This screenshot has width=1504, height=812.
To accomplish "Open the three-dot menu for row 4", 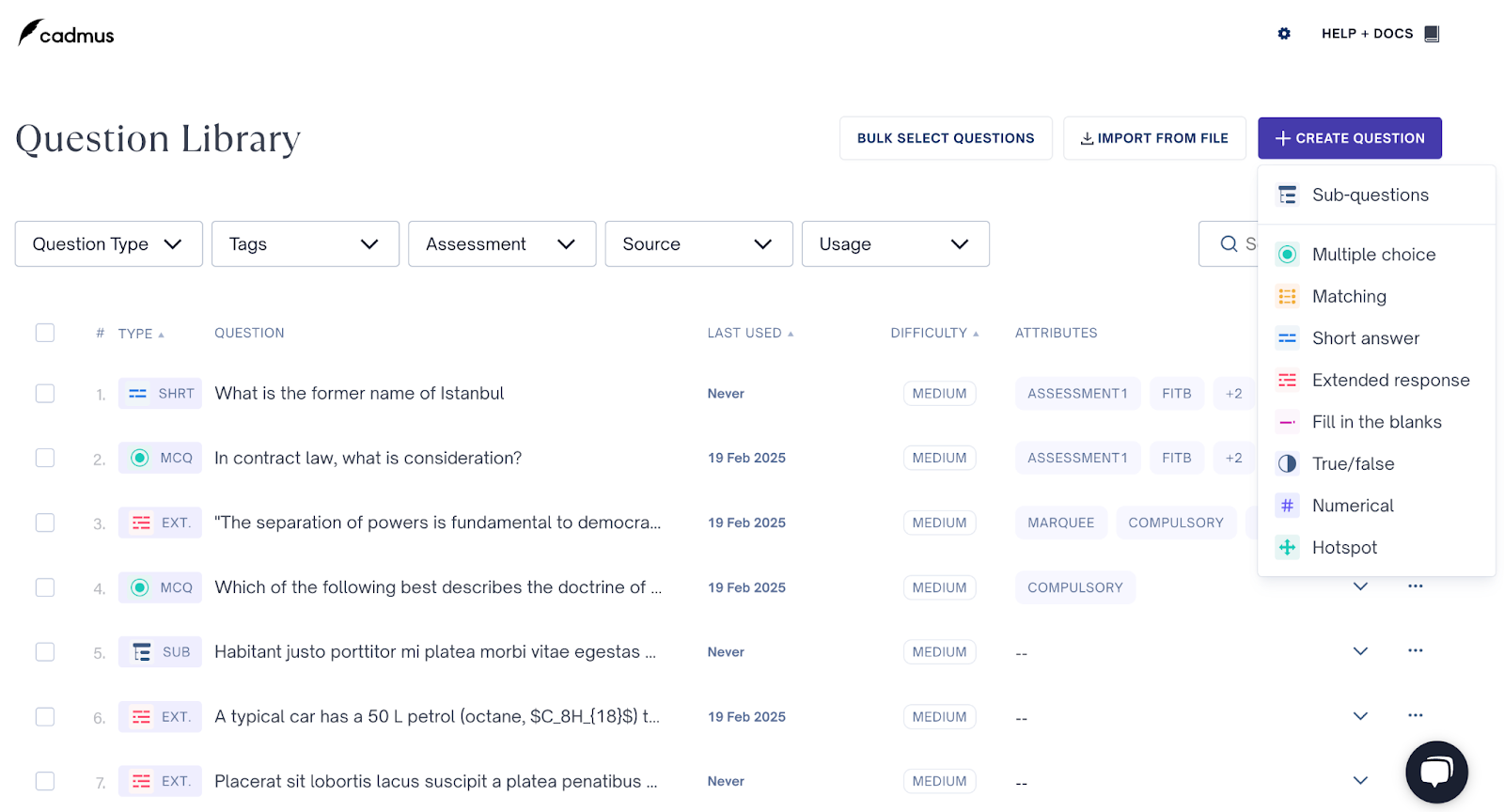I will click(1416, 586).
